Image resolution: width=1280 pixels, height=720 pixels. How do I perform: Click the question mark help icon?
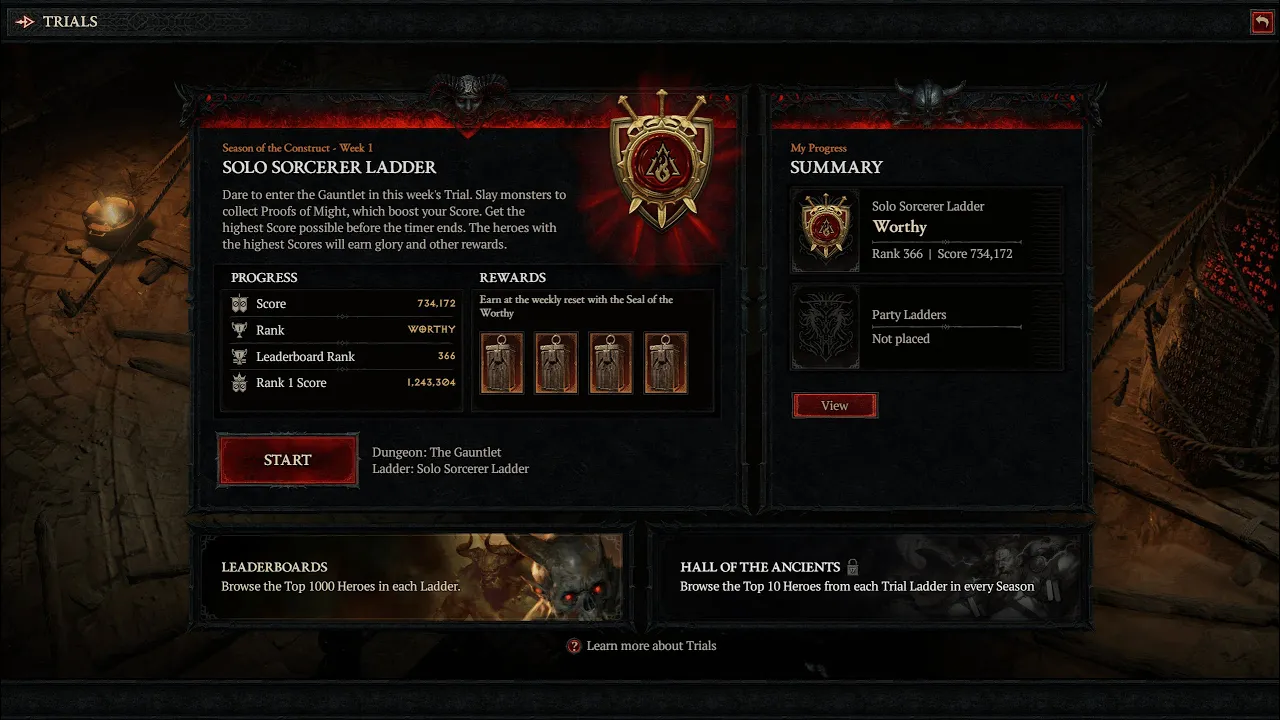tap(574, 646)
